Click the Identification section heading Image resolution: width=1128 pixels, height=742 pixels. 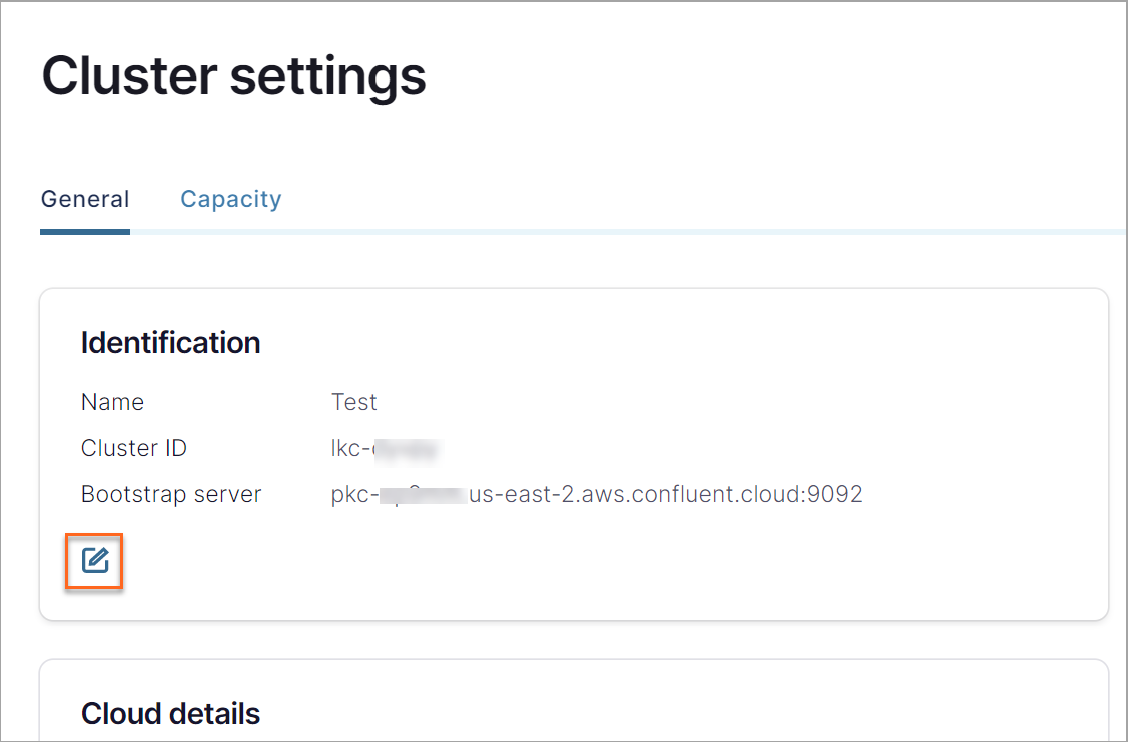170,343
